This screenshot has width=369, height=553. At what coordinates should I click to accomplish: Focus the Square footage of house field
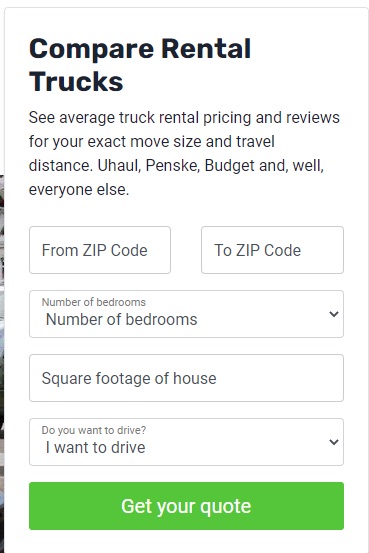point(186,378)
